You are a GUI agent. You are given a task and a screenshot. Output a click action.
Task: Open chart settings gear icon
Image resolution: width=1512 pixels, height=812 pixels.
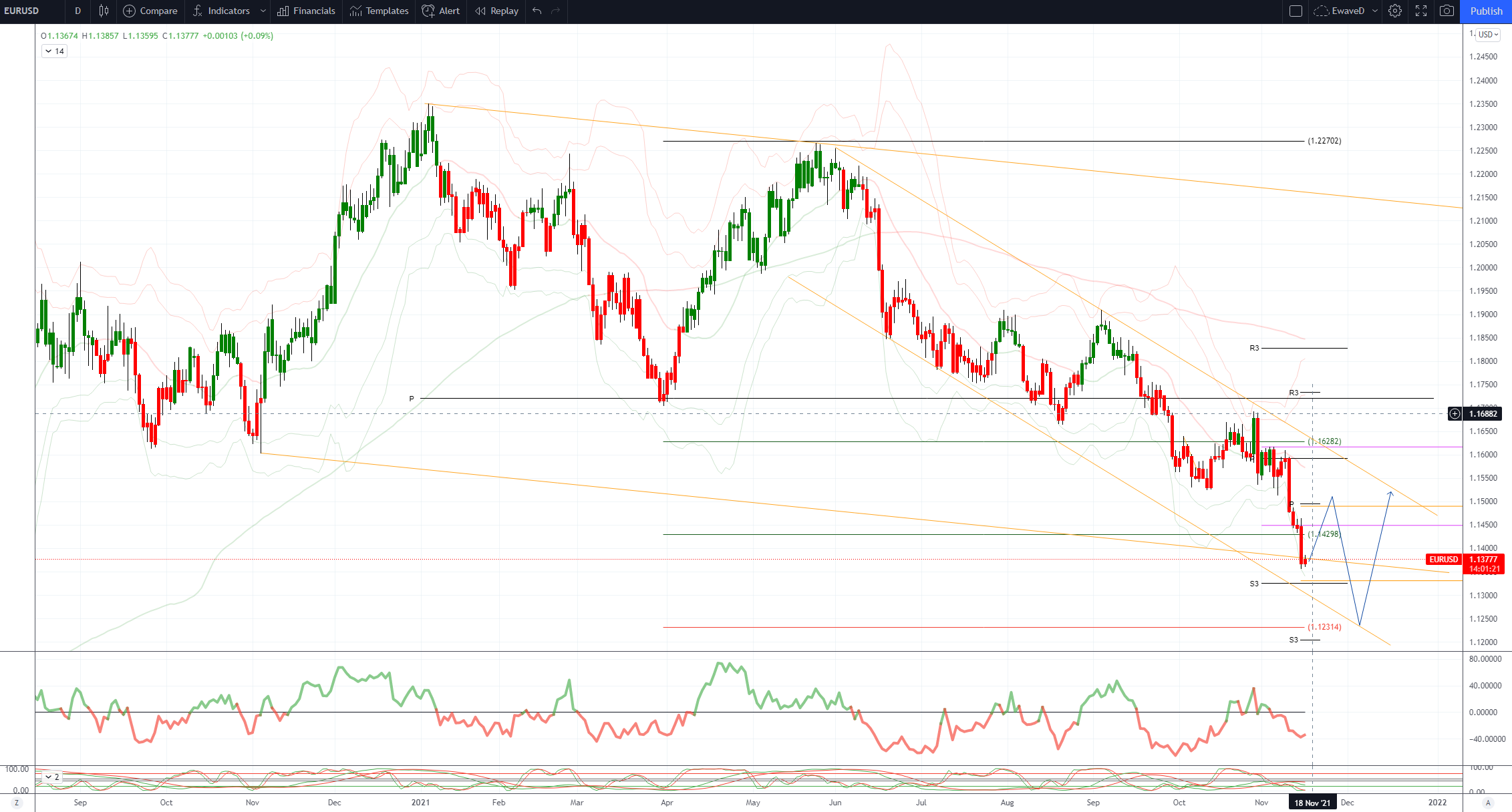1395,11
